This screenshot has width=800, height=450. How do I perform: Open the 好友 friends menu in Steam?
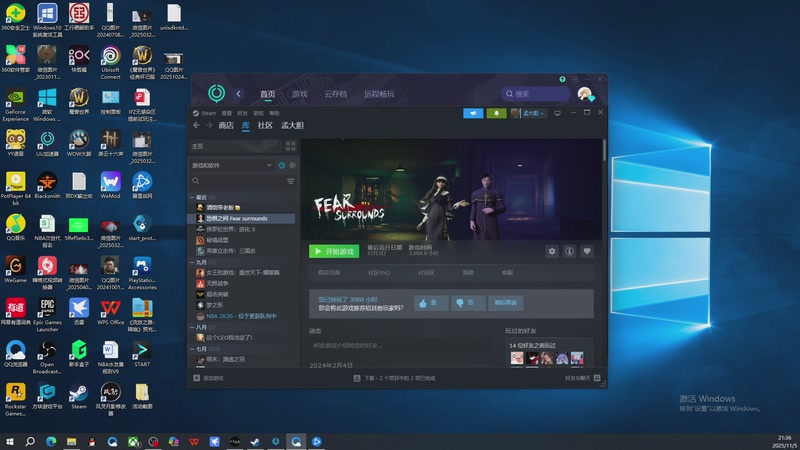point(242,113)
